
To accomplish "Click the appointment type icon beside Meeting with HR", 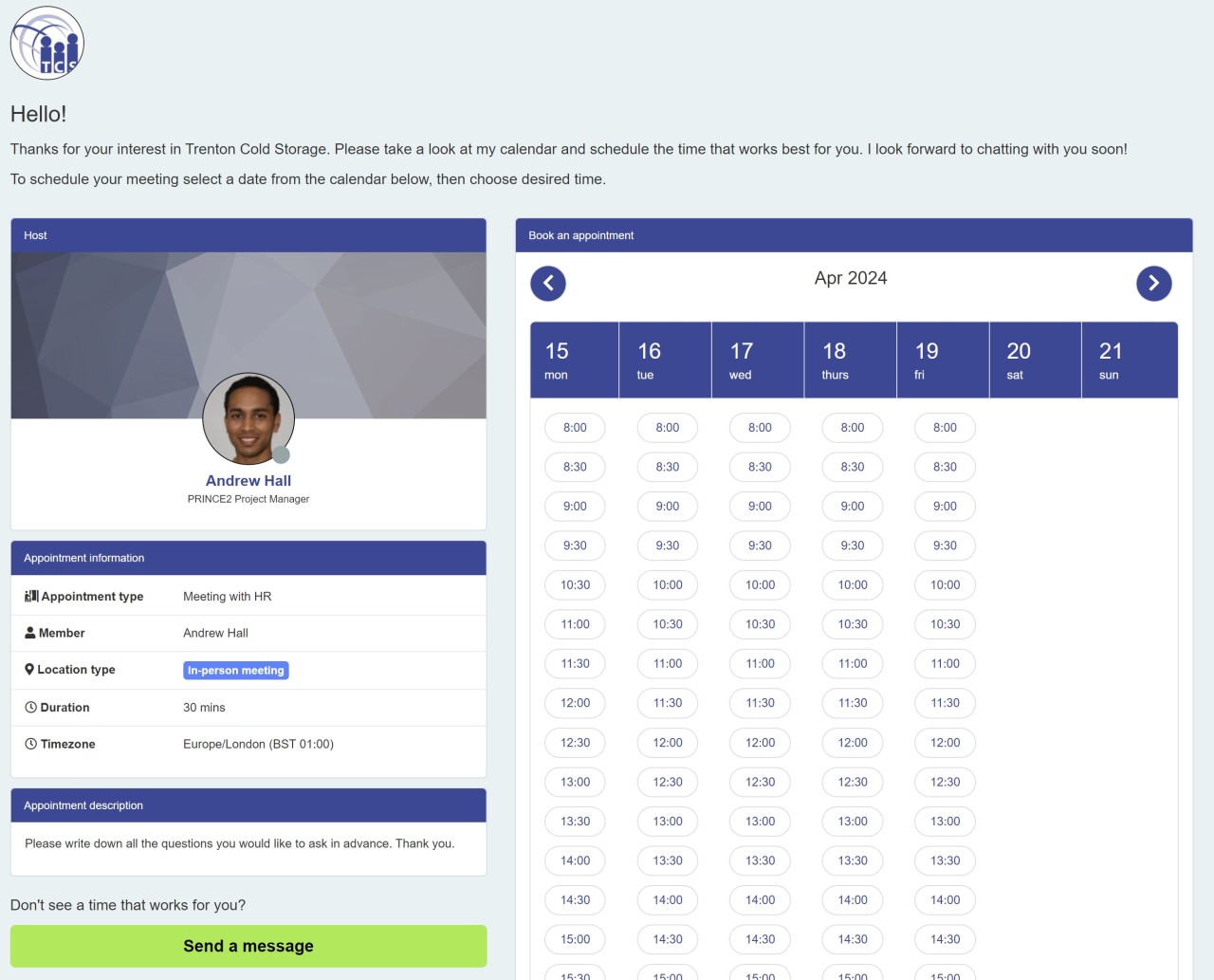I will [29, 596].
